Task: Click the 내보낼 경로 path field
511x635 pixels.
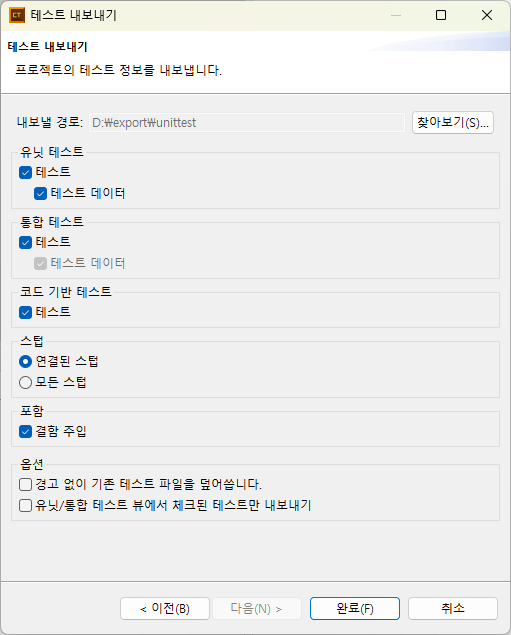Action: click(247, 122)
